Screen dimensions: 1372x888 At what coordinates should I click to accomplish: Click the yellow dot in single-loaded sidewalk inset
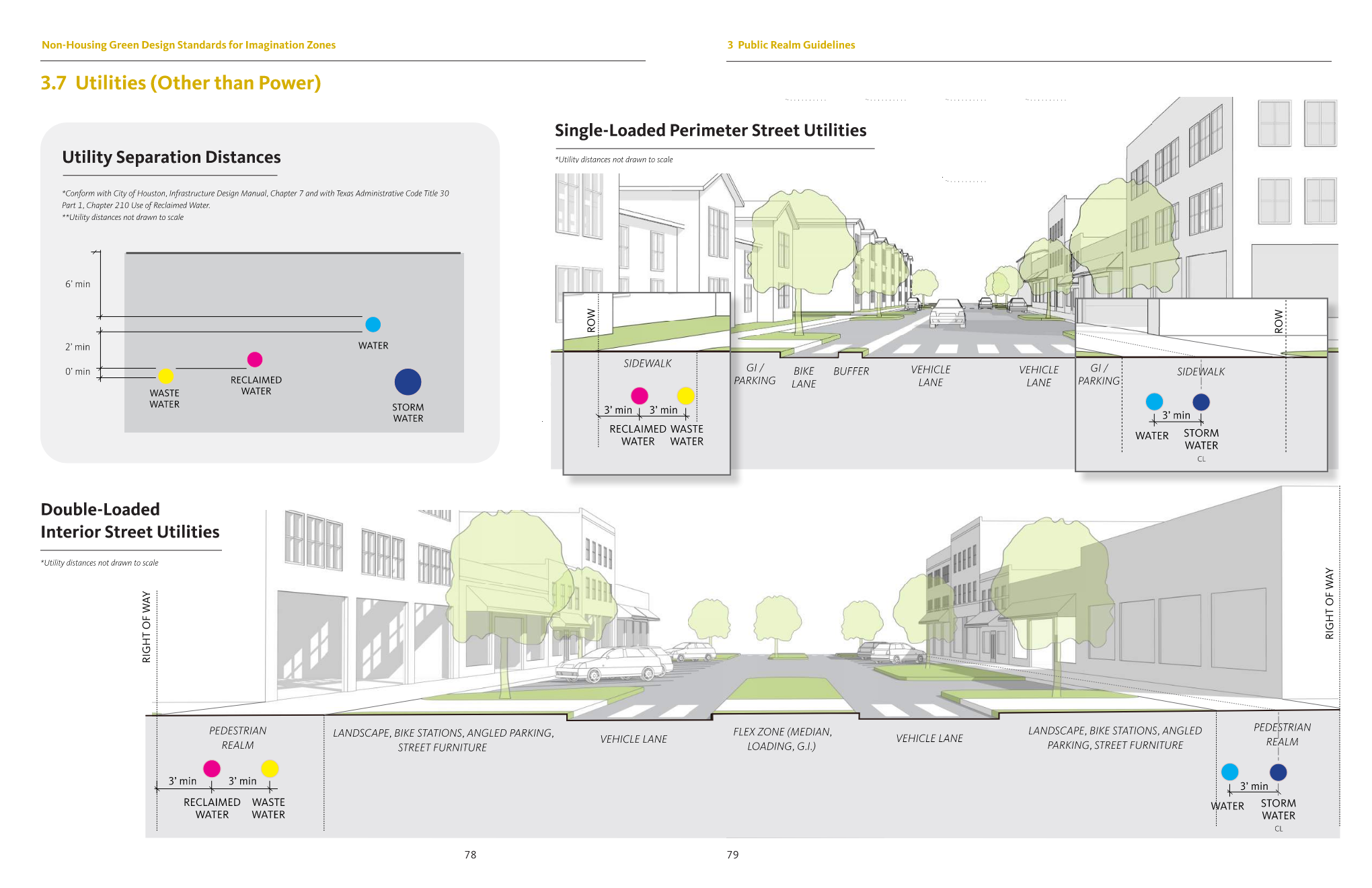(x=685, y=396)
